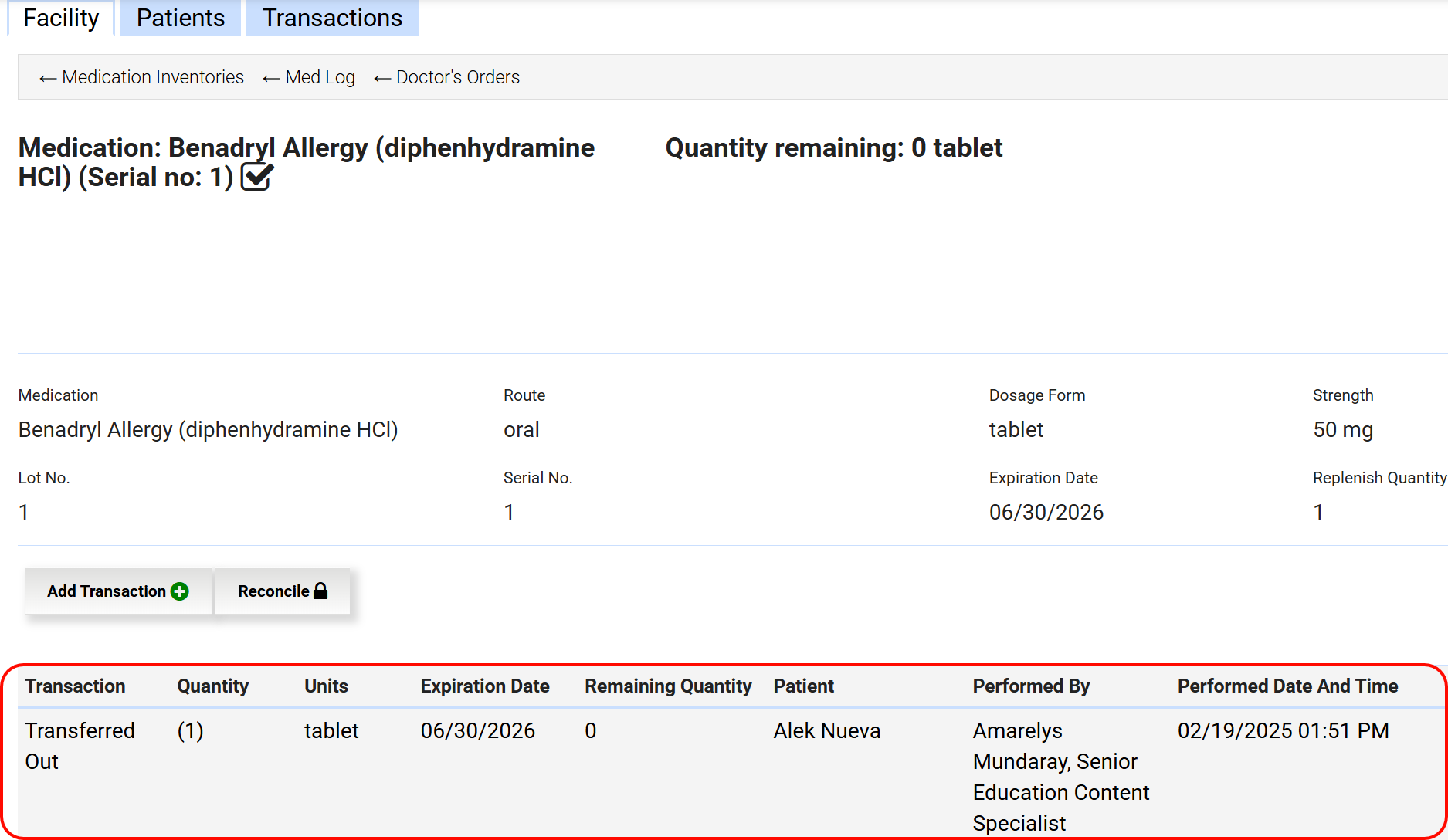Return to Medication Inventories
The height and width of the screenshot is (840, 1448).
(142, 77)
